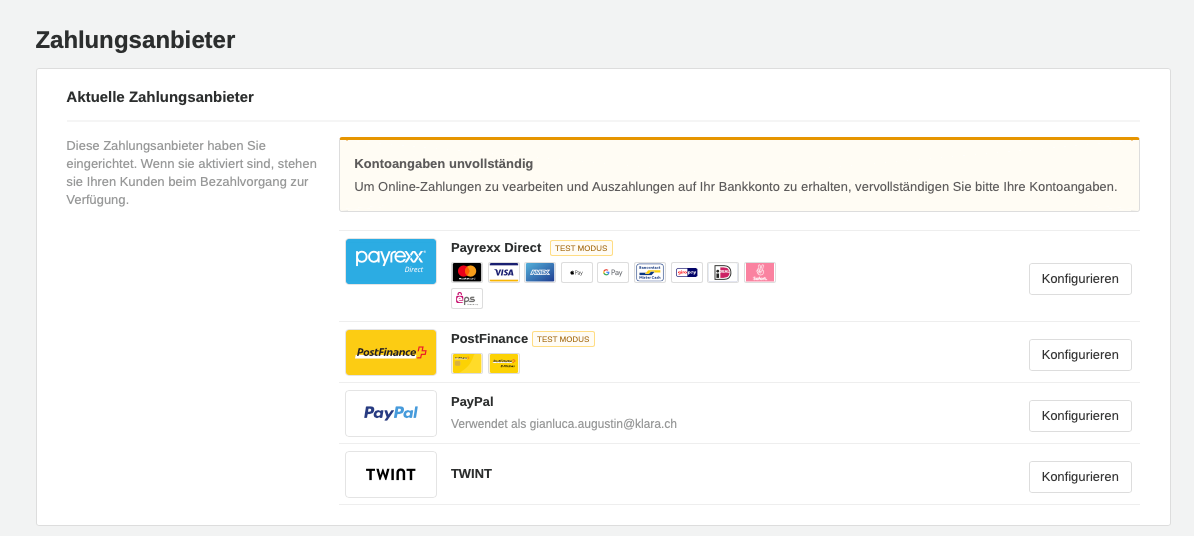This screenshot has width=1194, height=536.
Task: Click the Google Pay icon
Action: [x=613, y=273]
